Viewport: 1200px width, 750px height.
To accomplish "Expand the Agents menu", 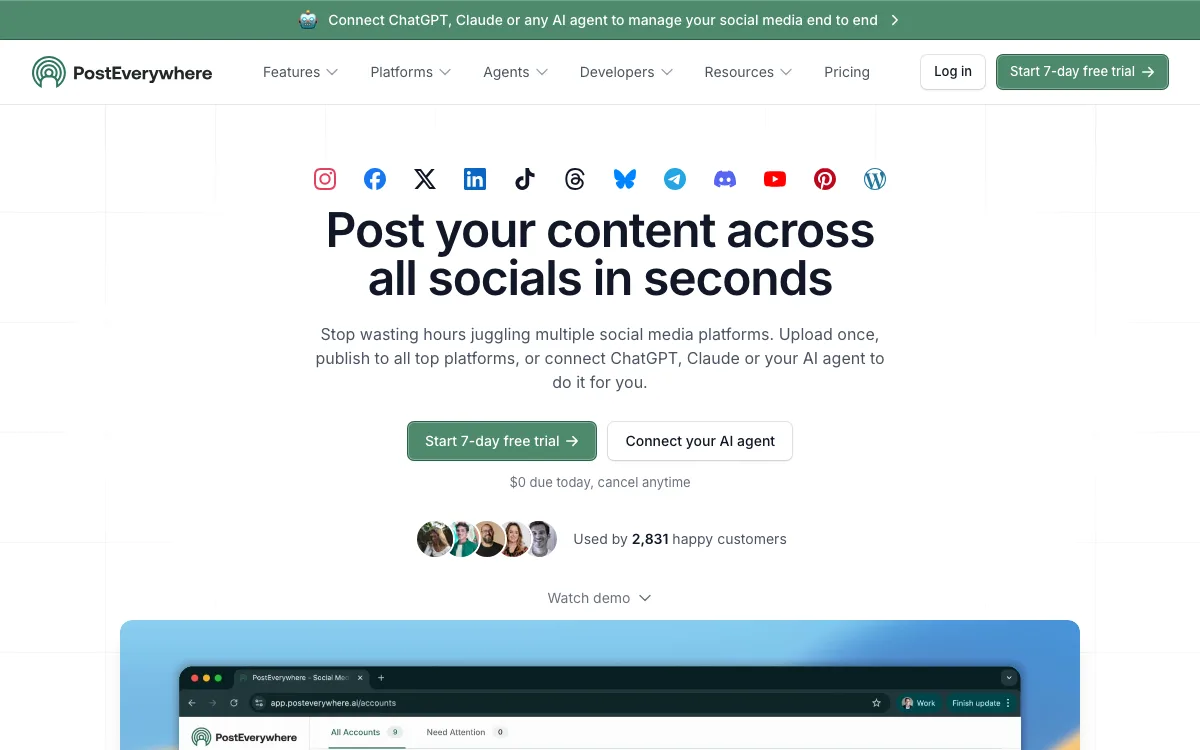I will pos(516,72).
